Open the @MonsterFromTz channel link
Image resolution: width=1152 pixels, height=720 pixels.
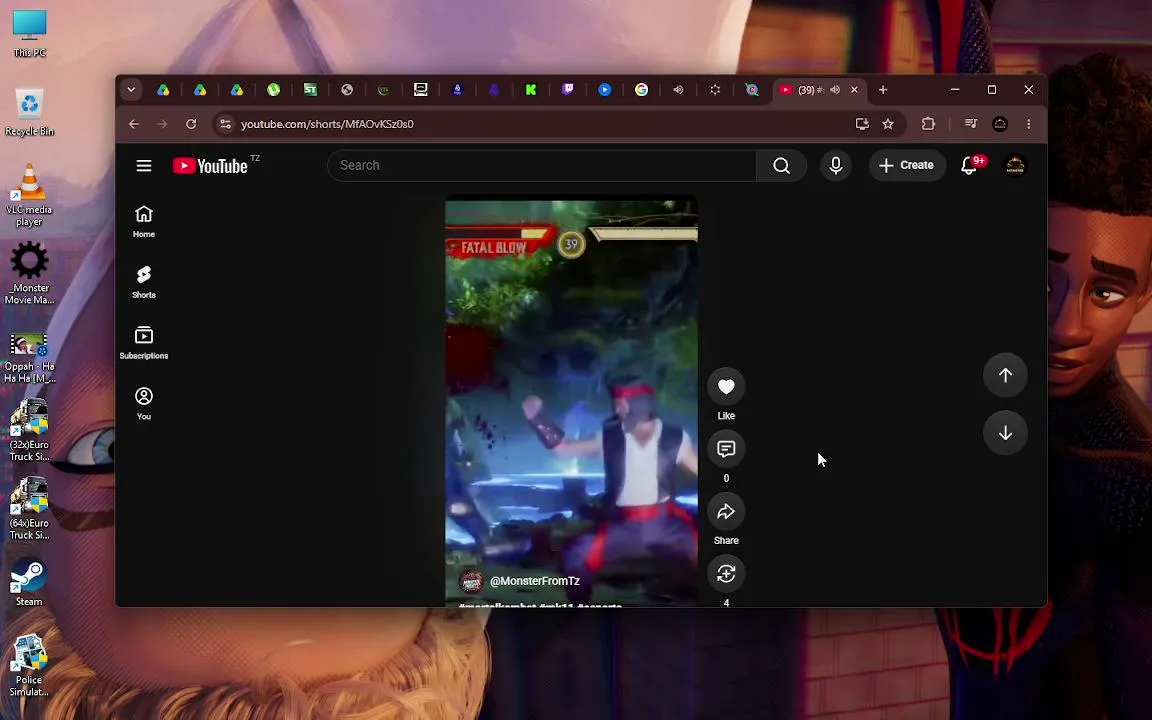coord(535,581)
